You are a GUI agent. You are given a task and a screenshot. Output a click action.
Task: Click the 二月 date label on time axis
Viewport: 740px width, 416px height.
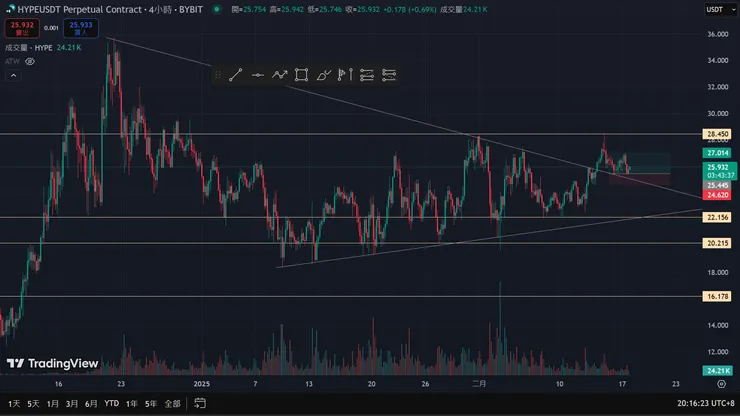pyautogui.click(x=479, y=384)
